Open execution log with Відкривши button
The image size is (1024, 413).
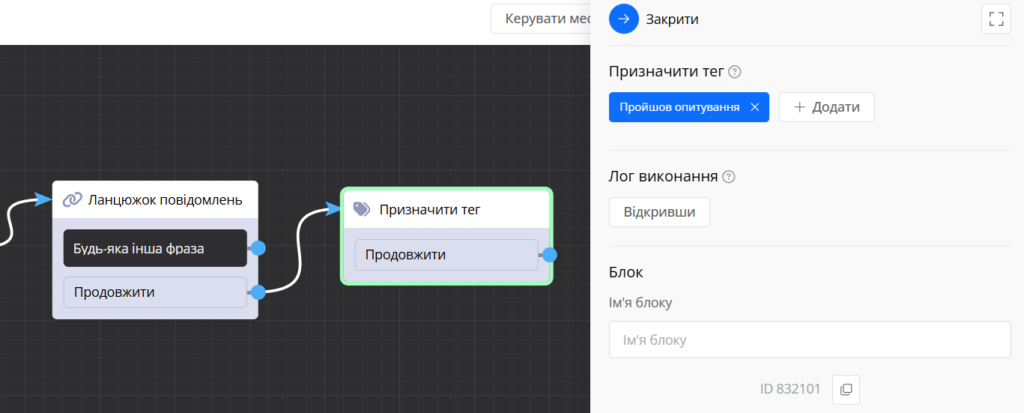(659, 212)
